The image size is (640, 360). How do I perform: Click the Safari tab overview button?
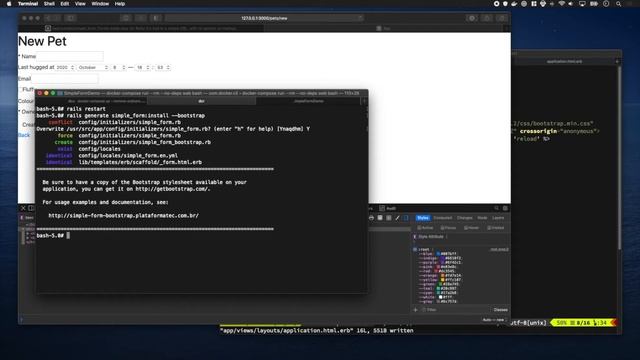click(x=502, y=18)
